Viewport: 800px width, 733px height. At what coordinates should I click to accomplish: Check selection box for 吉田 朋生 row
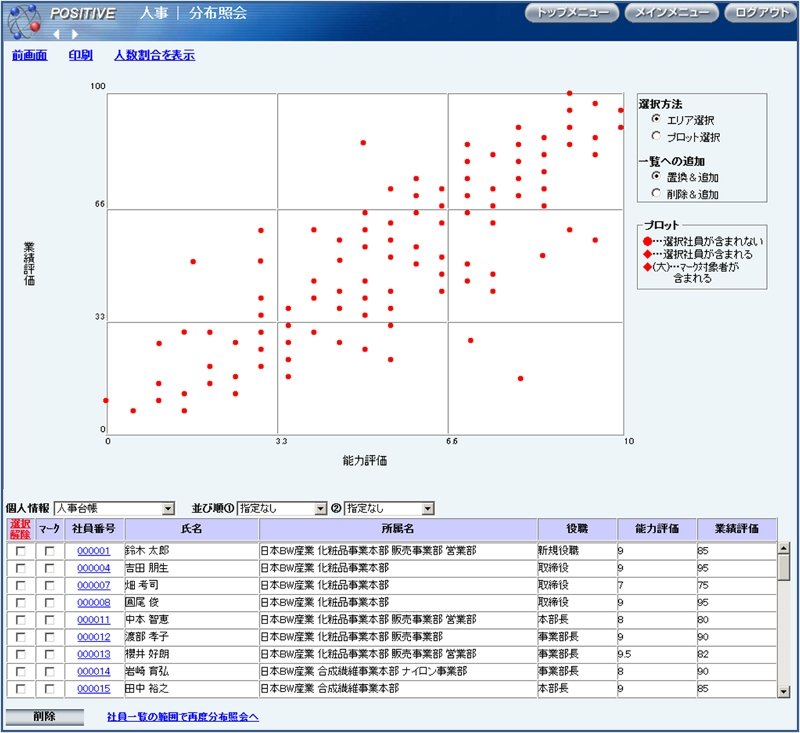21,568
